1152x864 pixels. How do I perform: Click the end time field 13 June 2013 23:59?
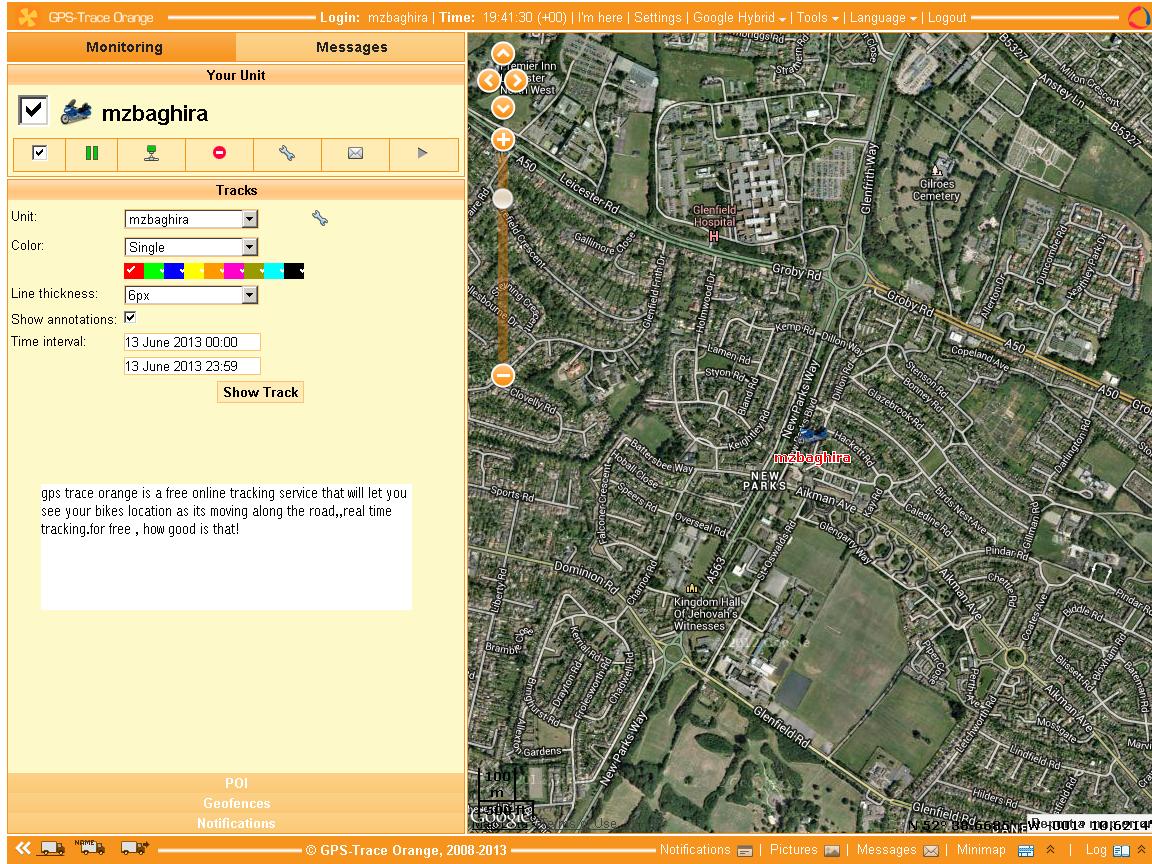click(192, 366)
